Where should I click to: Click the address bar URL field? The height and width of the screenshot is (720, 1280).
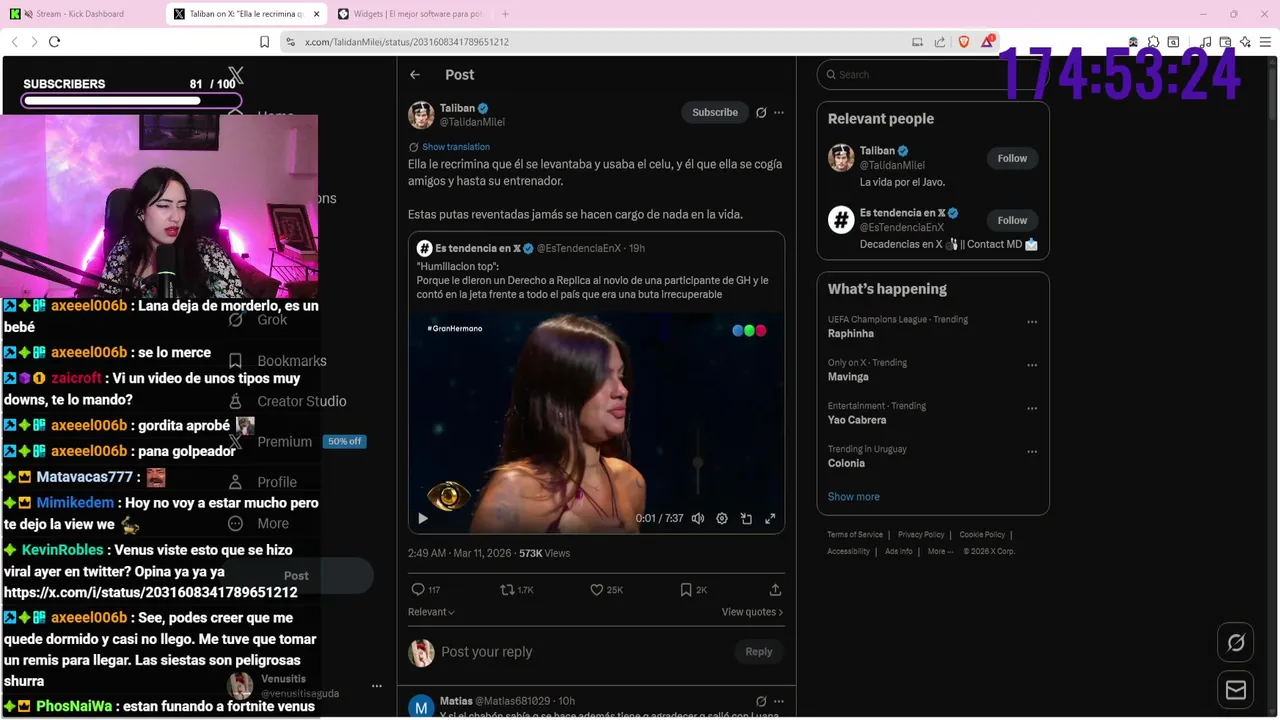590,42
